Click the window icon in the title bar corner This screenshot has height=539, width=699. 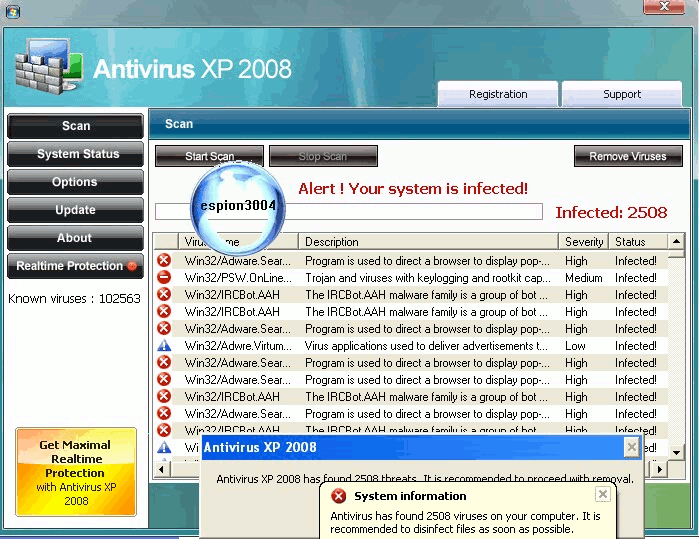[x=12, y=12]
